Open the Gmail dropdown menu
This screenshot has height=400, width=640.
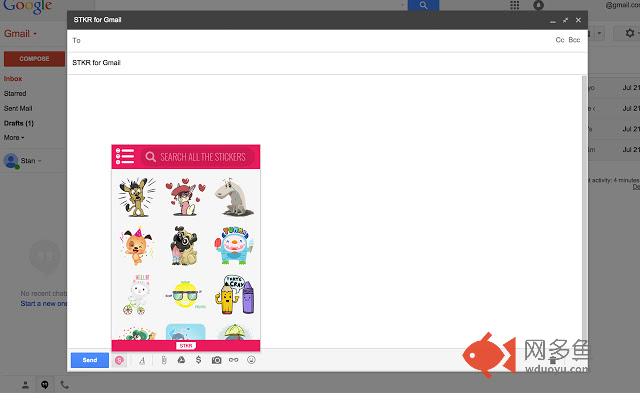click(x=20, y=34)
